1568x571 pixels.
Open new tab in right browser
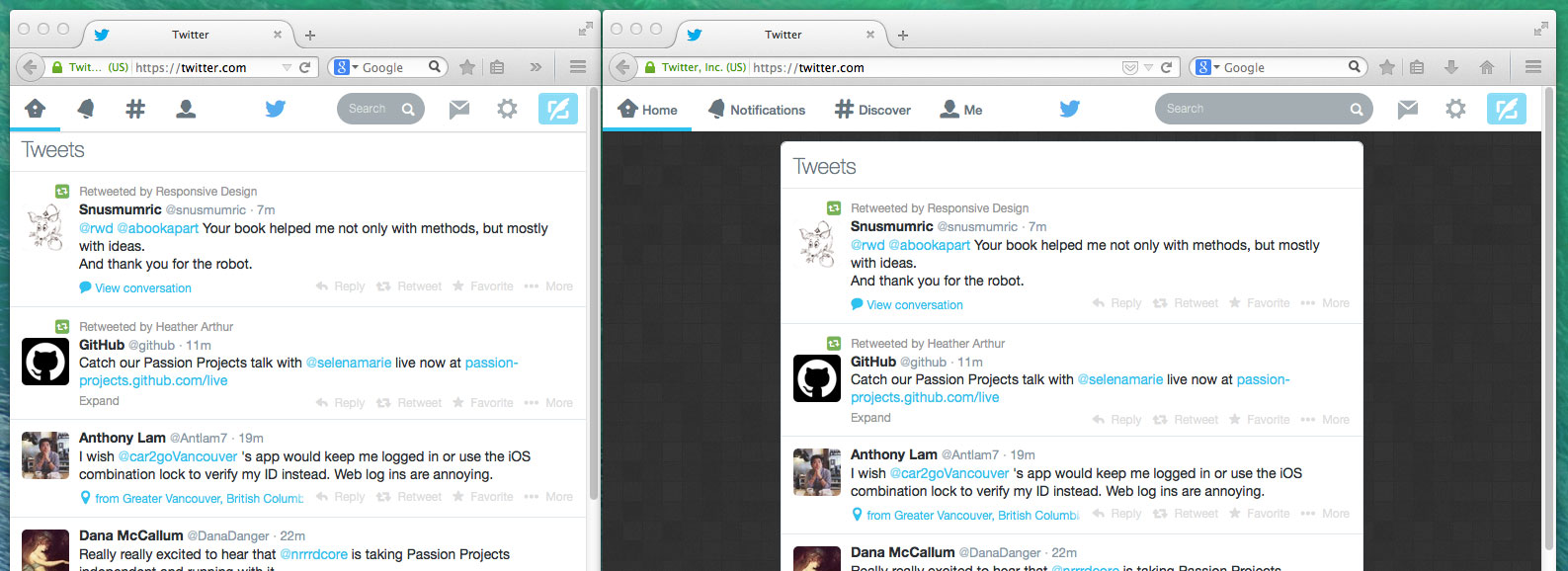[903, 35]
